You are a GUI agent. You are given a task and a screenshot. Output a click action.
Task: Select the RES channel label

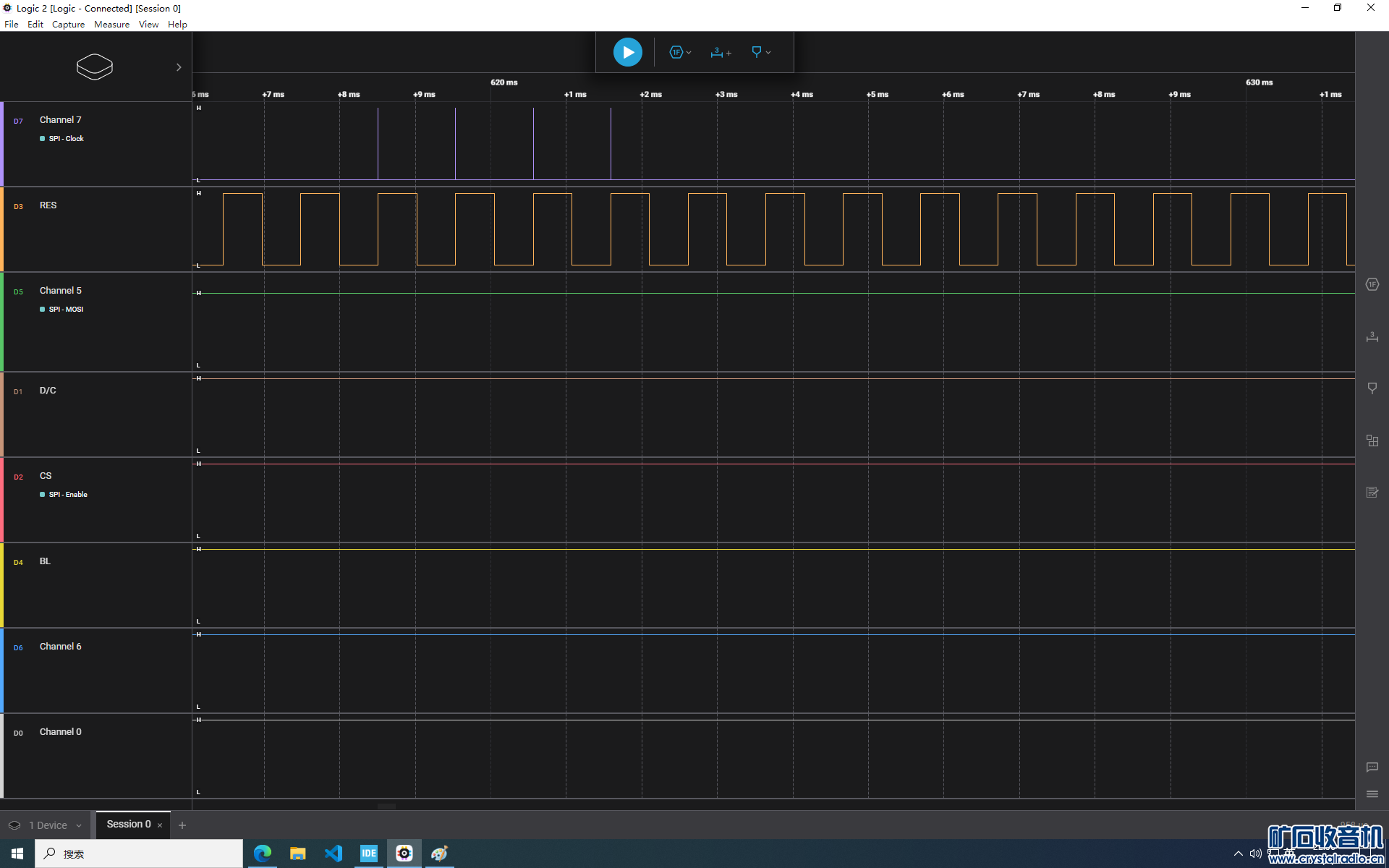(48, 205)
